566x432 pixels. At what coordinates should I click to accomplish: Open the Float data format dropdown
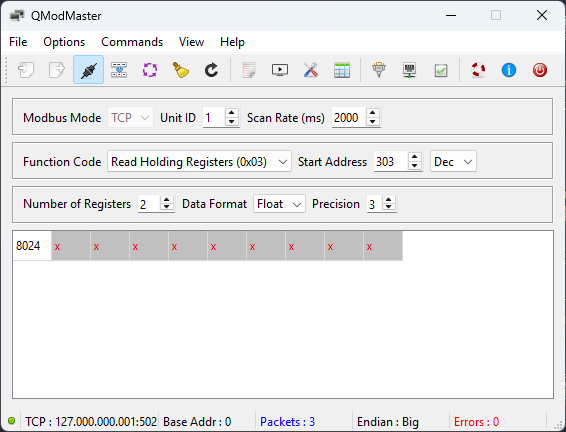click(279, 204)
